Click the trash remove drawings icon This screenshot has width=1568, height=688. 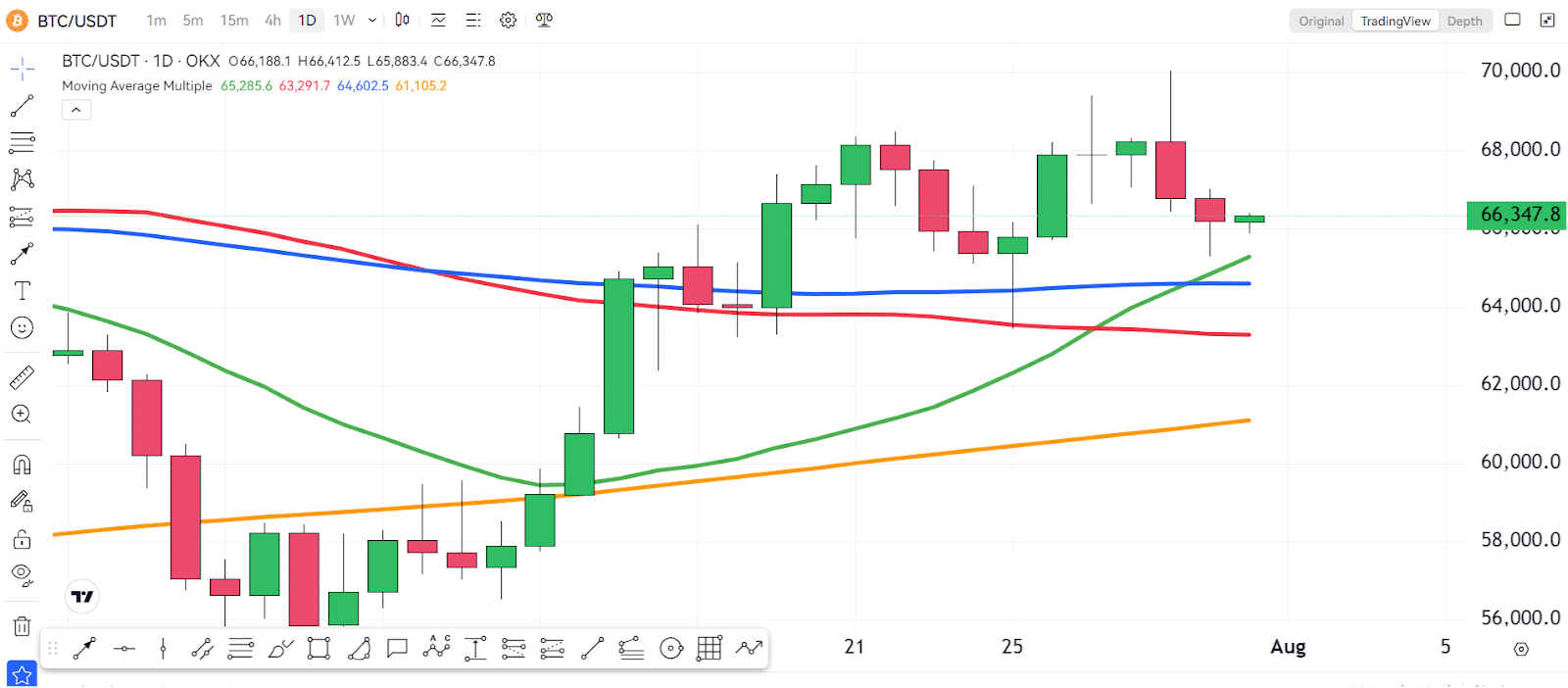[22, 626]
